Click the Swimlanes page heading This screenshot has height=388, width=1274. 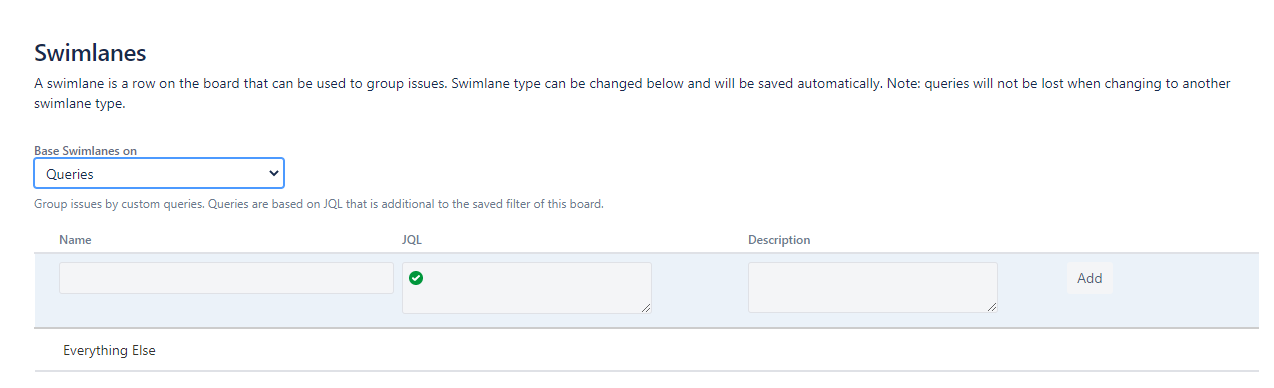[90, 52]
